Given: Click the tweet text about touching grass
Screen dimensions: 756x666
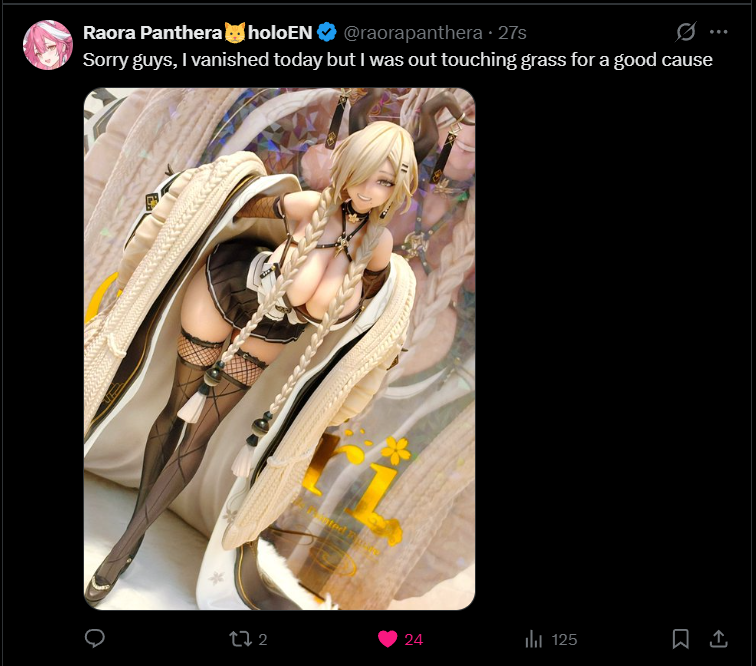Looking at the screenshot, I should (398, 60).
